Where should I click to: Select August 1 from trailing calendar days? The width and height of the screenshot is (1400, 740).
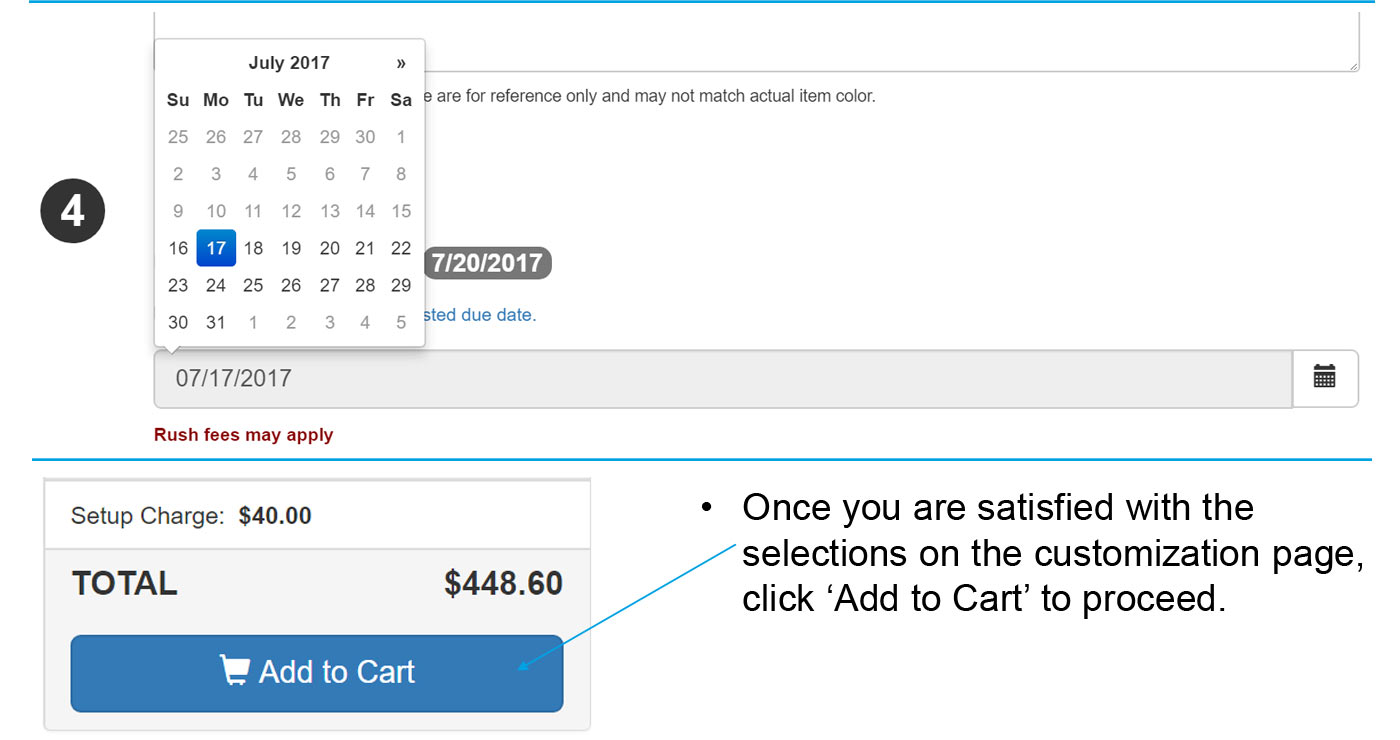pyautogui.click(x=253, y=322)
